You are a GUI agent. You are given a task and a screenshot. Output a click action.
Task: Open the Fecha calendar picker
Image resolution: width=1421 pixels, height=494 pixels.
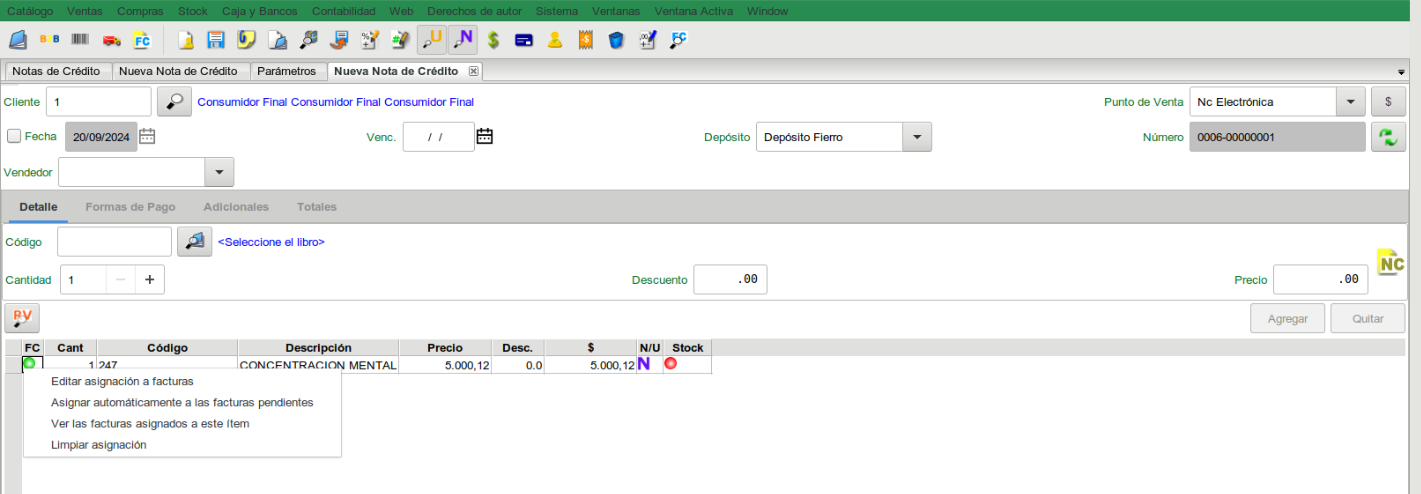(x=147, y=137)
